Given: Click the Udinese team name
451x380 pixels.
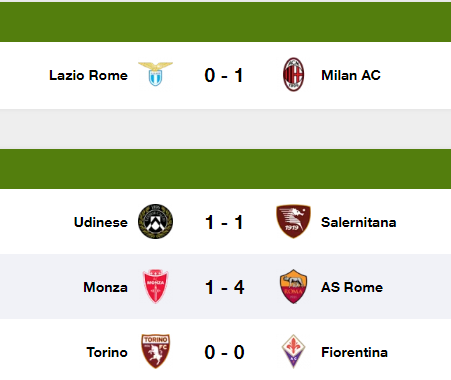Looking at the screenshot, I should click(101, 222).
